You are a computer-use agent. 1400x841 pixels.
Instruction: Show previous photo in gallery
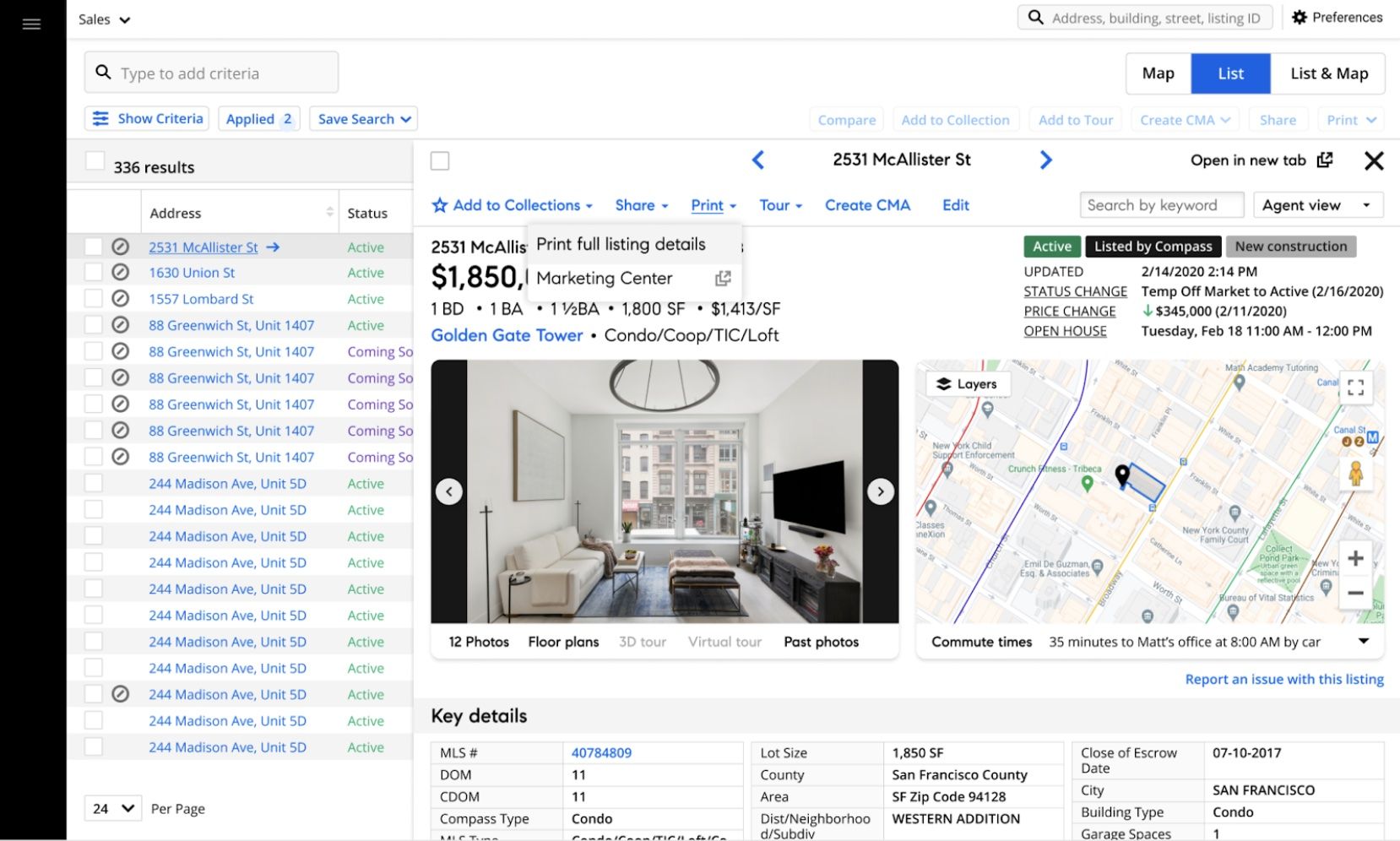(x=449, y=491)
